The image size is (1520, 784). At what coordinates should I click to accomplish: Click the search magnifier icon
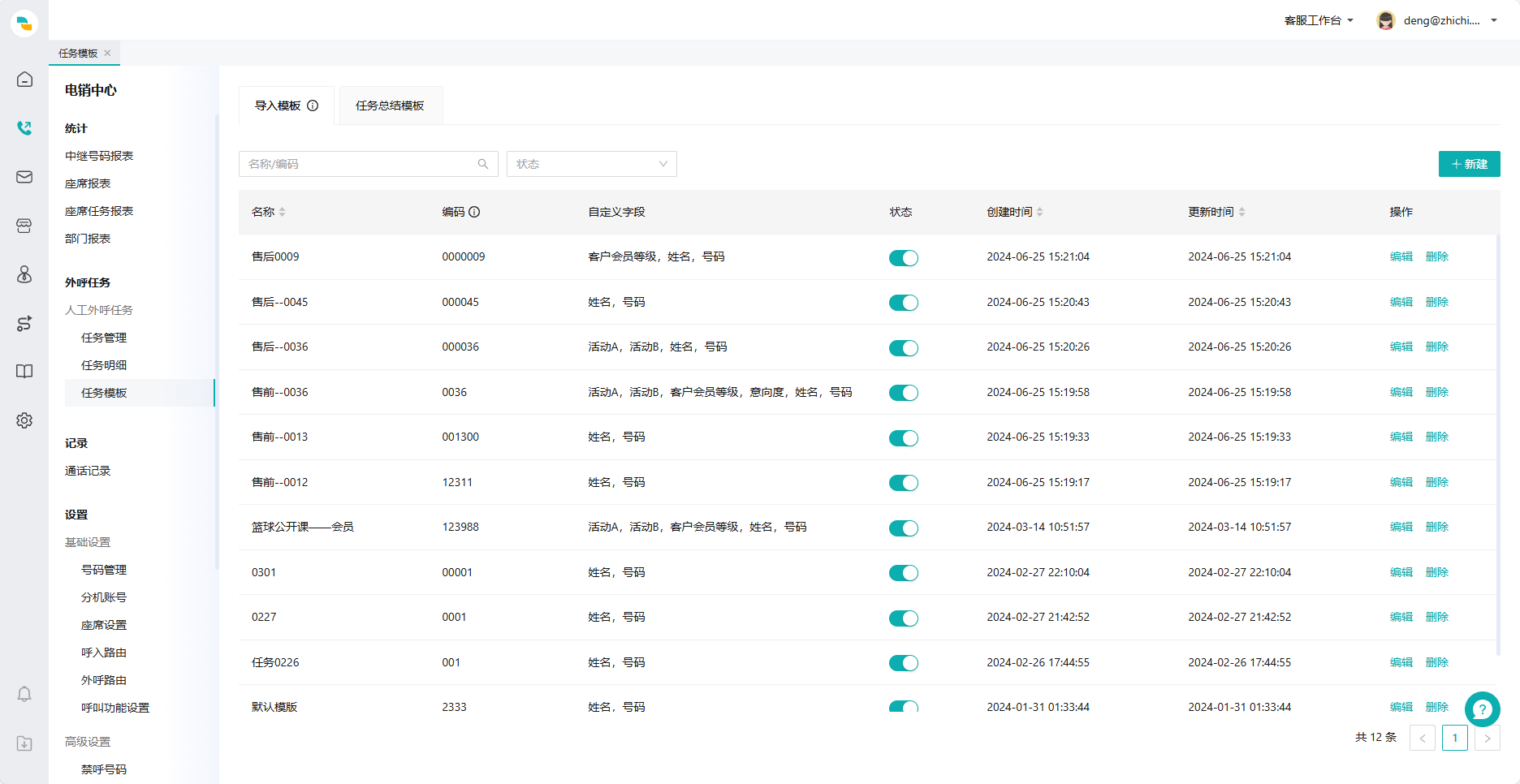click(483, 164)
